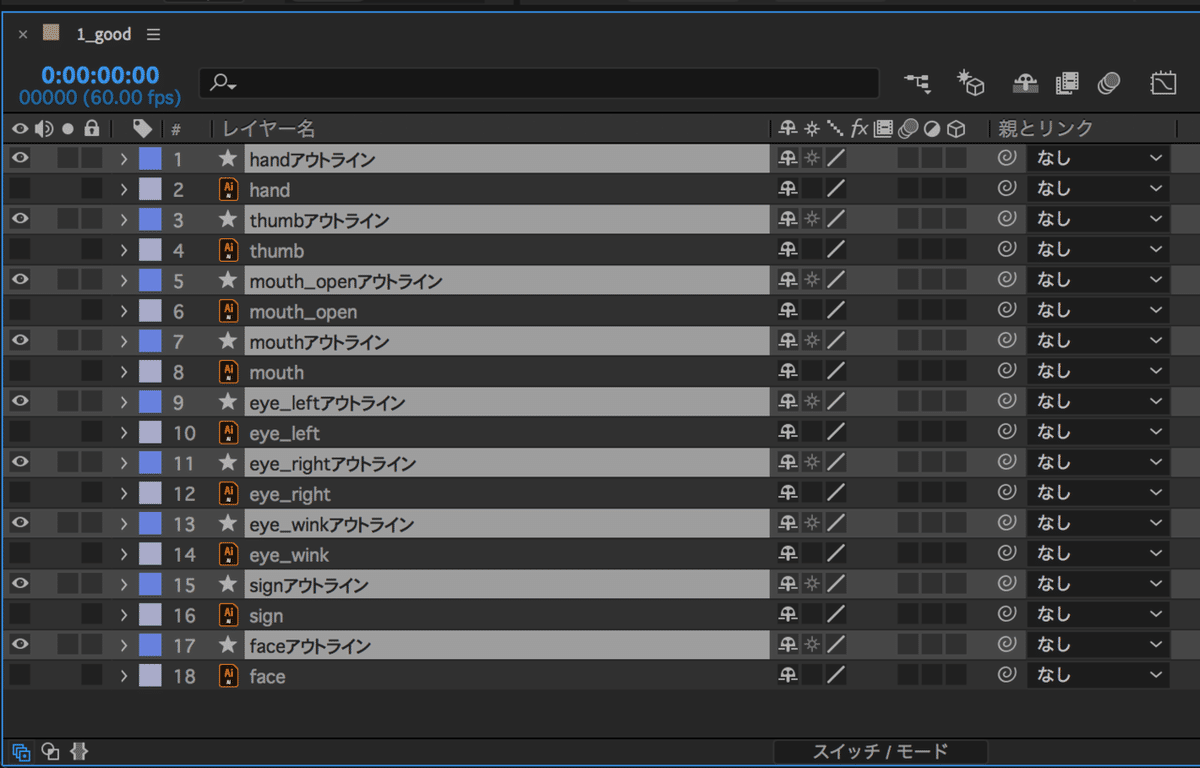The height and width of the screenshot is (768, 1200).
Task: Click the # layer number column header
Action: point(176,129)
